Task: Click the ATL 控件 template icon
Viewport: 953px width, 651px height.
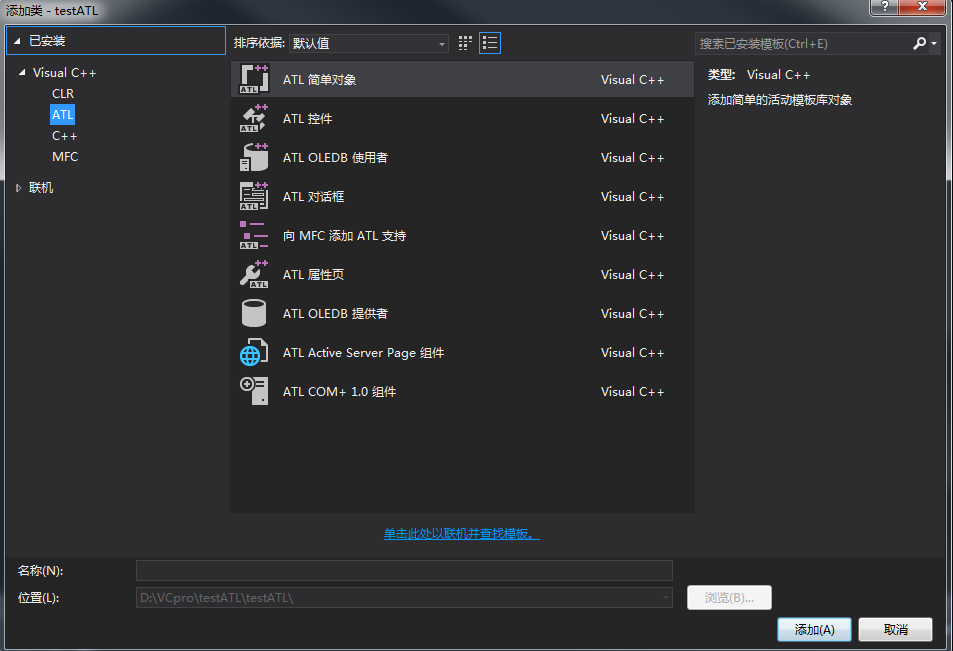Action: point(254,118)
